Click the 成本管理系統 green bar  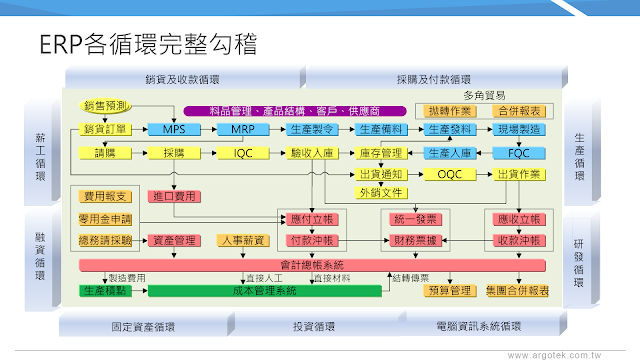(x=264, y=291)
